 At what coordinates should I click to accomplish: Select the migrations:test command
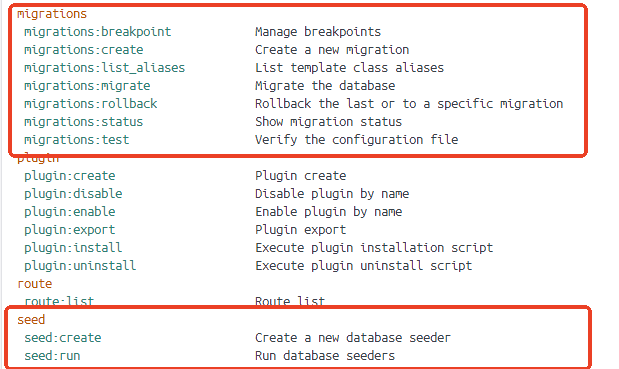click(x=77, y=140)
